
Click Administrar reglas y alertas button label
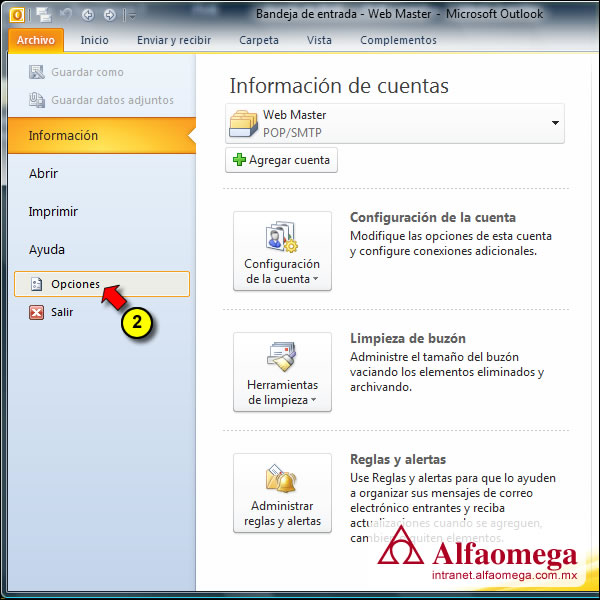282,514
